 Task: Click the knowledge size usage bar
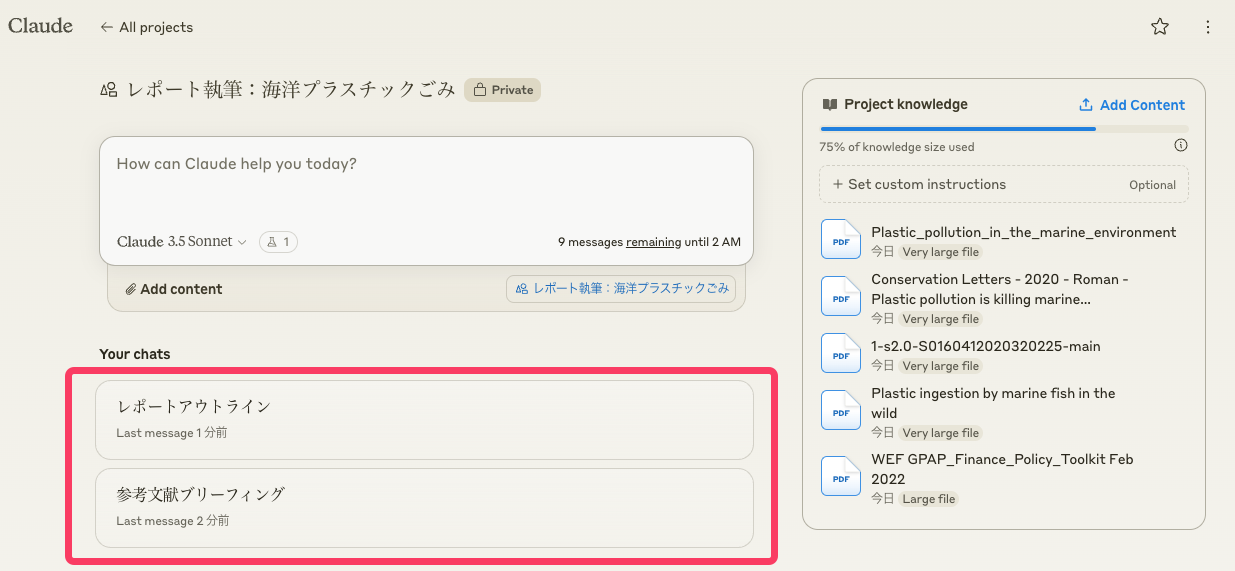1003,129
